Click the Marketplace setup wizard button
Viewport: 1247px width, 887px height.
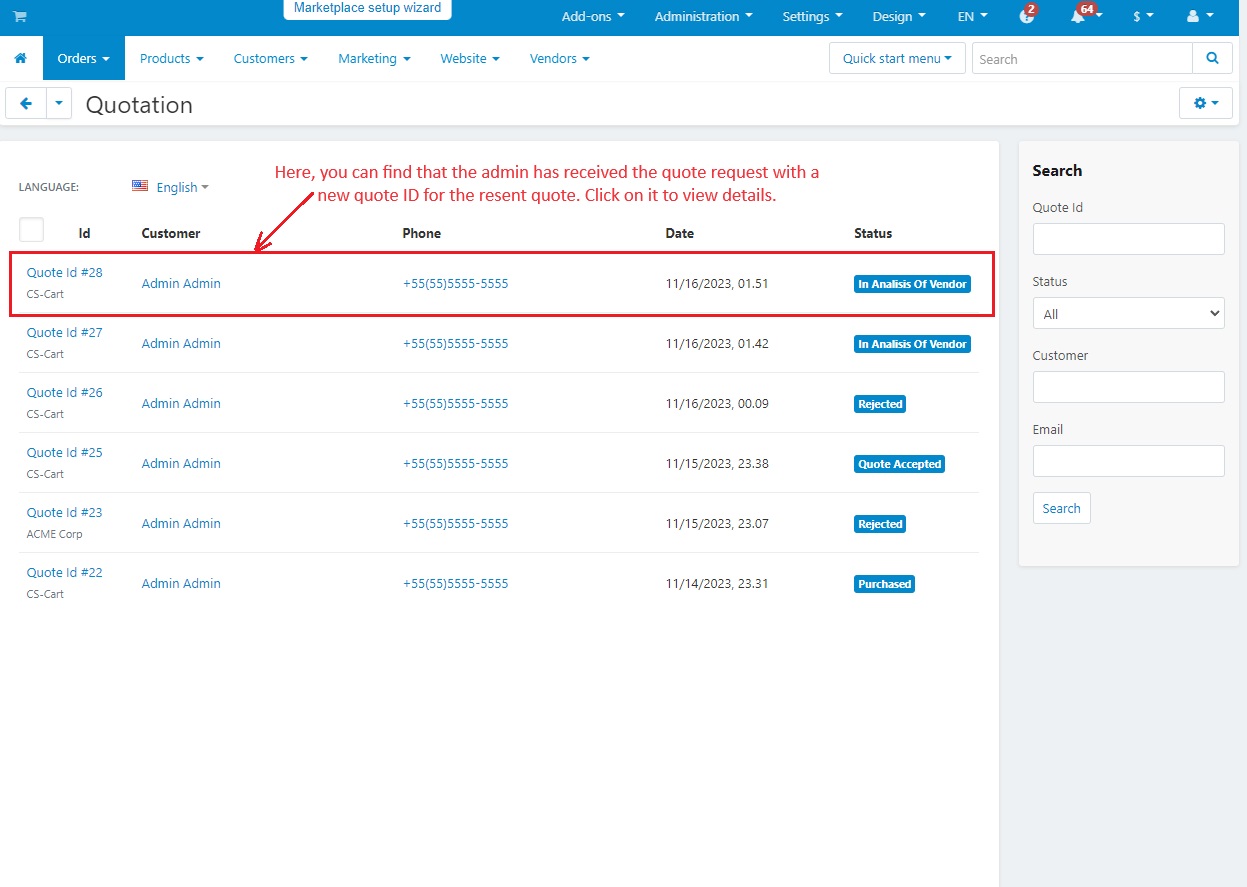click(x=368, y=8)
